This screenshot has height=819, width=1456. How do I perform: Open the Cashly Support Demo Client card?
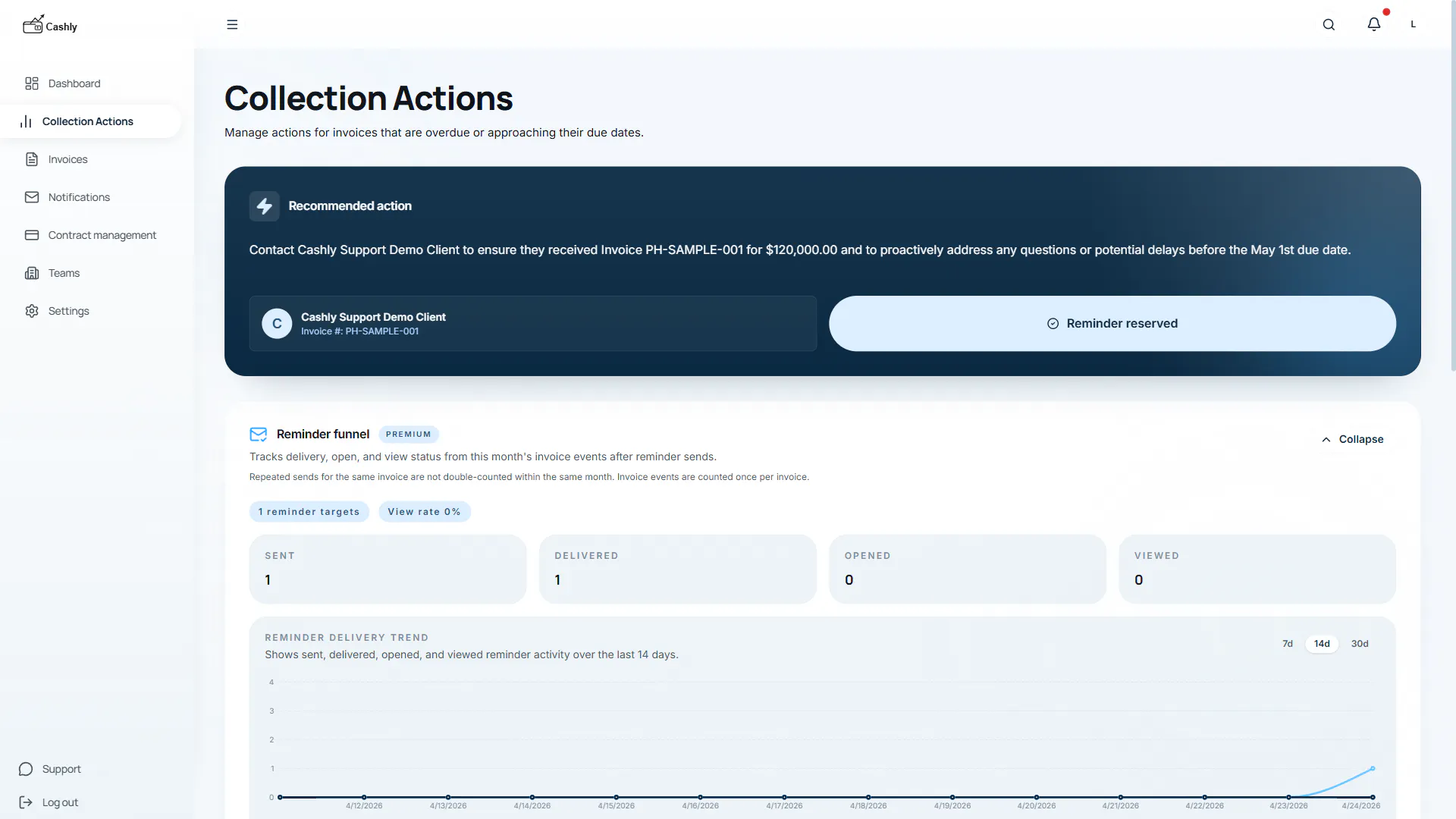click(x=533, y=324)
